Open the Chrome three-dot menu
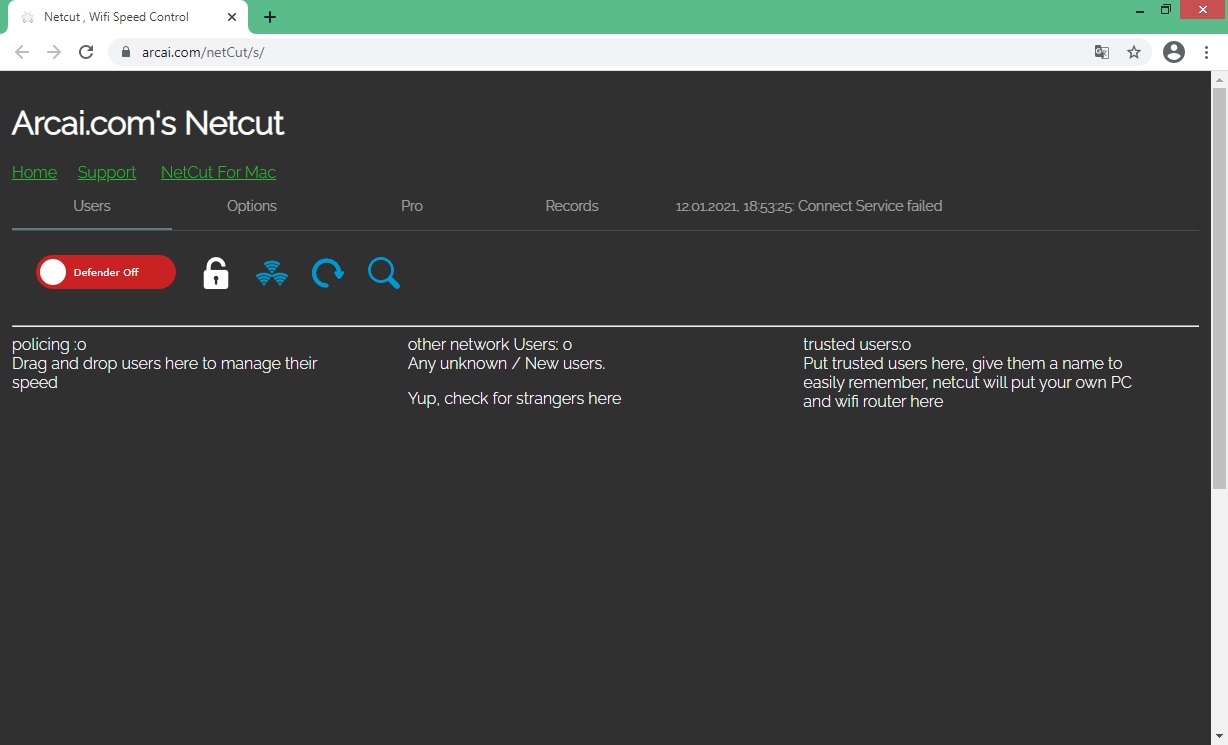The width and height of the screenshot is (1228, 745). point(1207,52)
